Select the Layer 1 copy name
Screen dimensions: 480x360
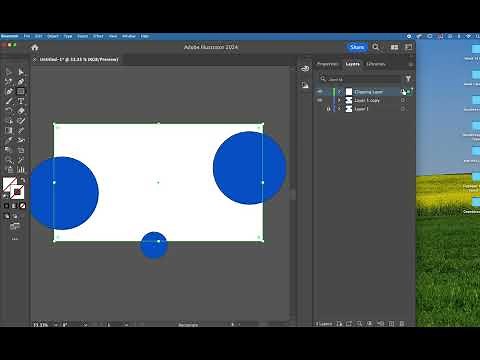click(x=367, y=100)
